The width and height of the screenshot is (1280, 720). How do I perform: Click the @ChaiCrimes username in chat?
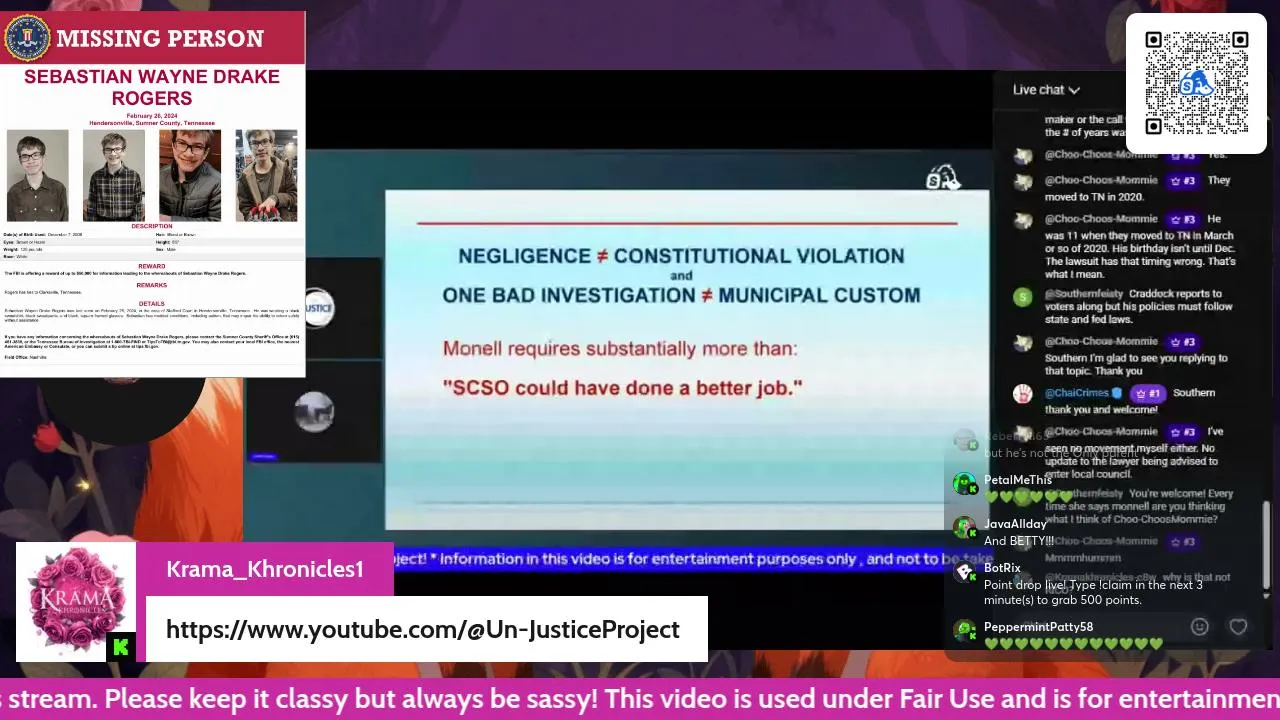click(x=1078, y=393)
